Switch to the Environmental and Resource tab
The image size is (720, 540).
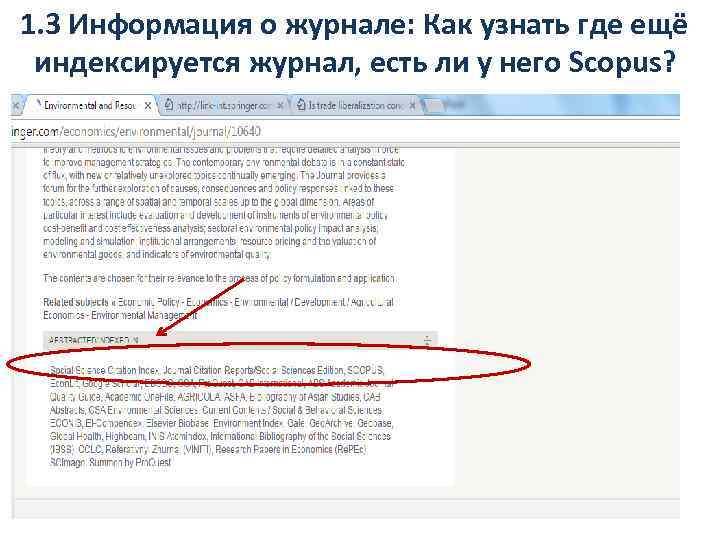pos(90,106)
